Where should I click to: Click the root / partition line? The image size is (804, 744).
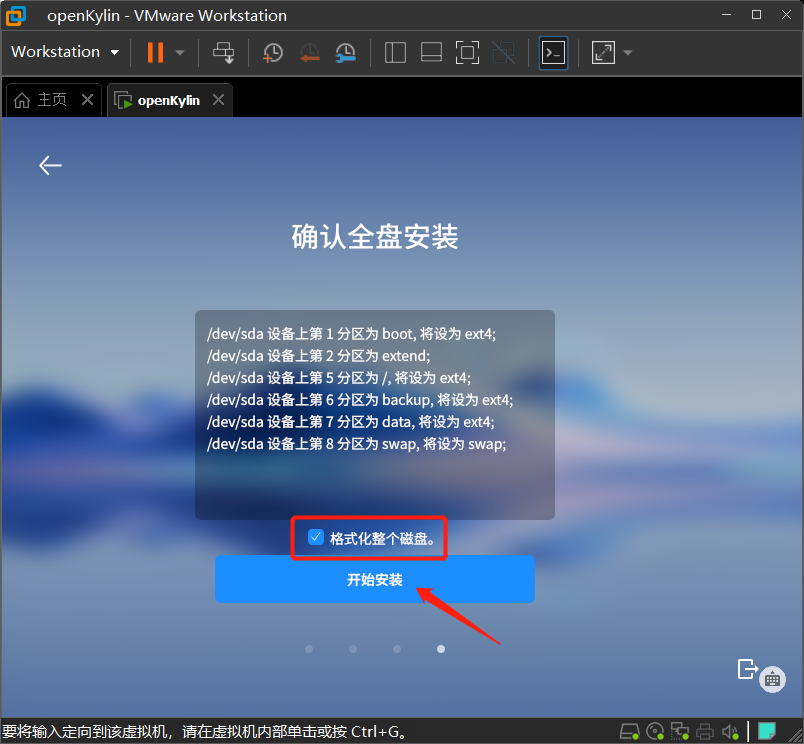339,378
